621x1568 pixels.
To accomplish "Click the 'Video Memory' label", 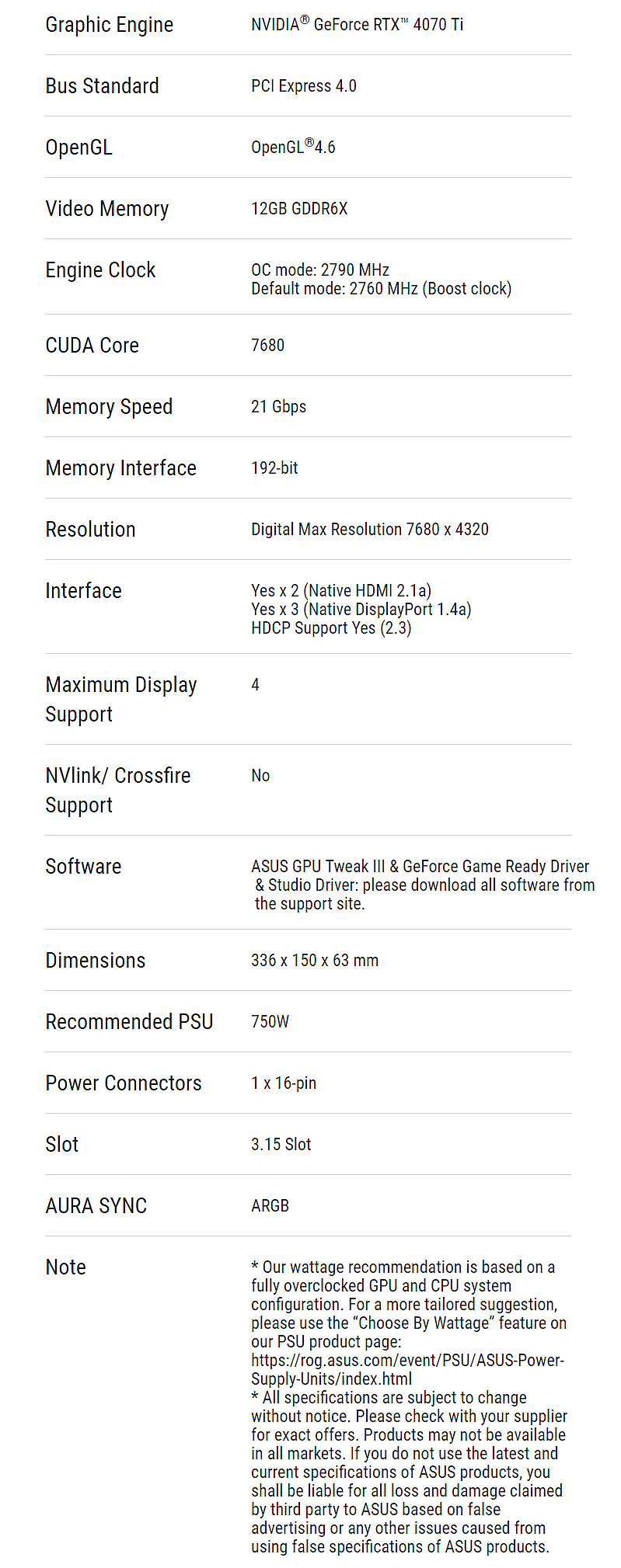I will coord(107,209).
